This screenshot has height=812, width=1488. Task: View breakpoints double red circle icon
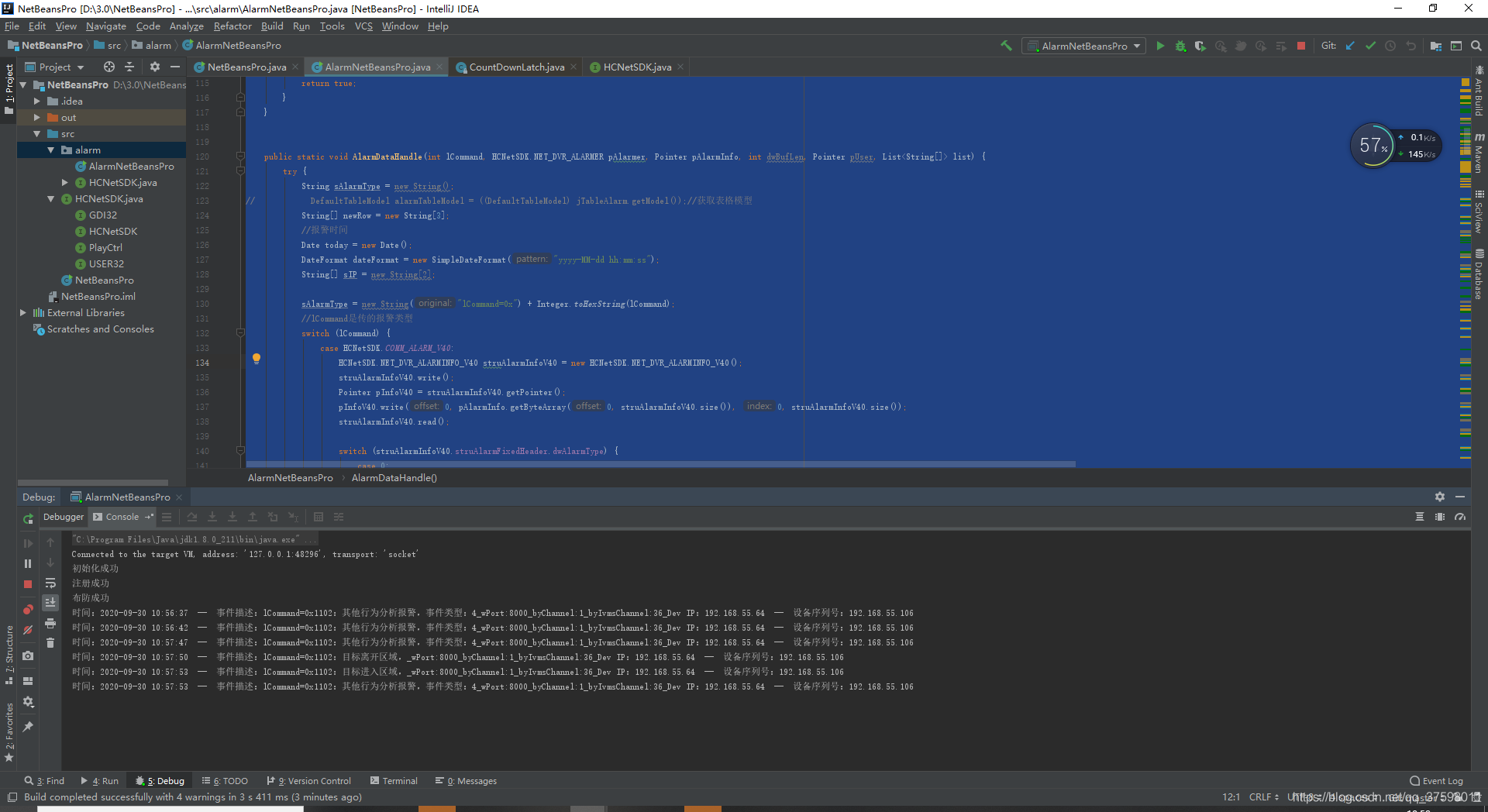click(x=28, y=610)
